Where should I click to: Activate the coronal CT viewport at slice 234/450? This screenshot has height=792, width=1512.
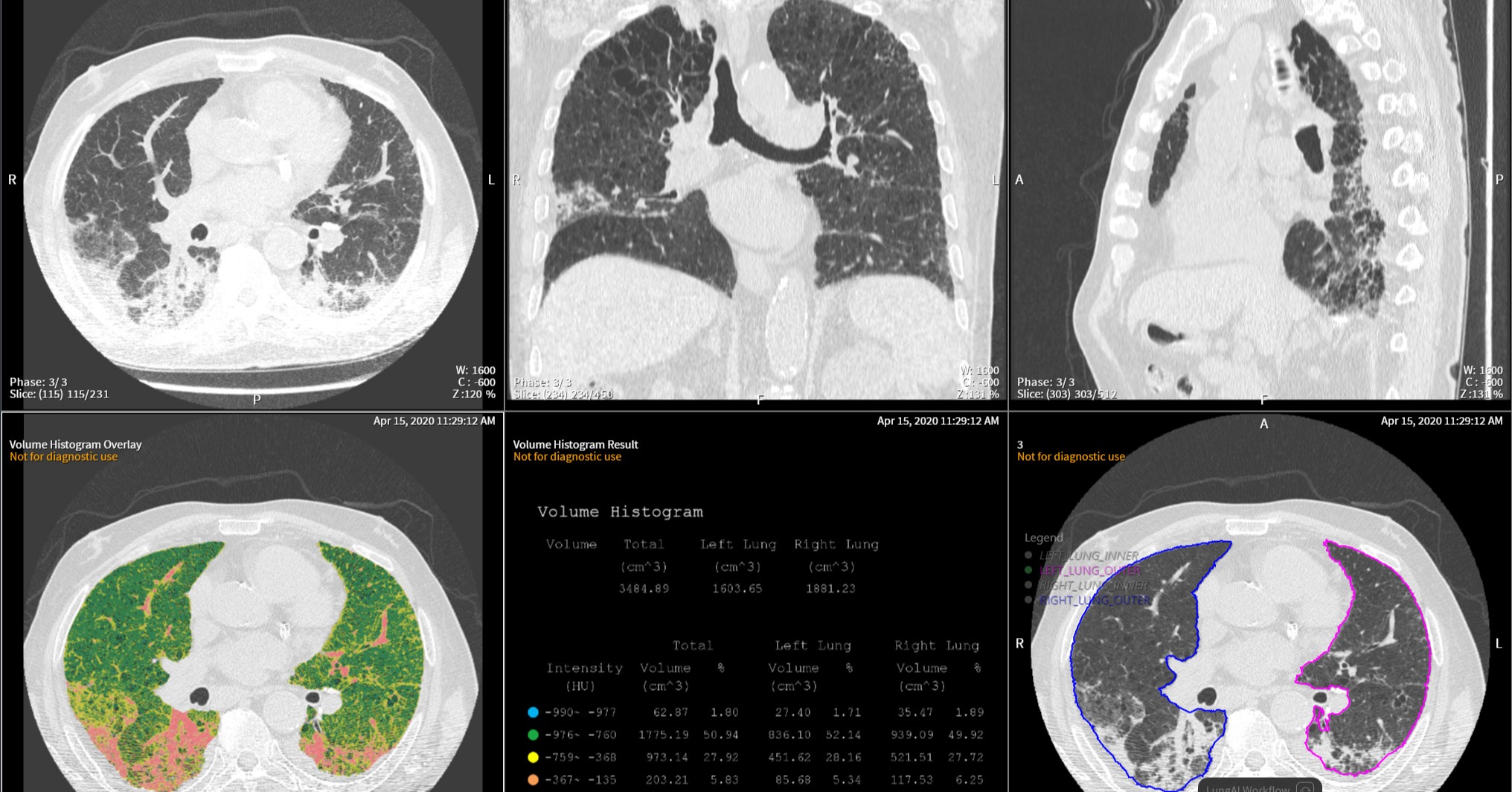point(756,204)
